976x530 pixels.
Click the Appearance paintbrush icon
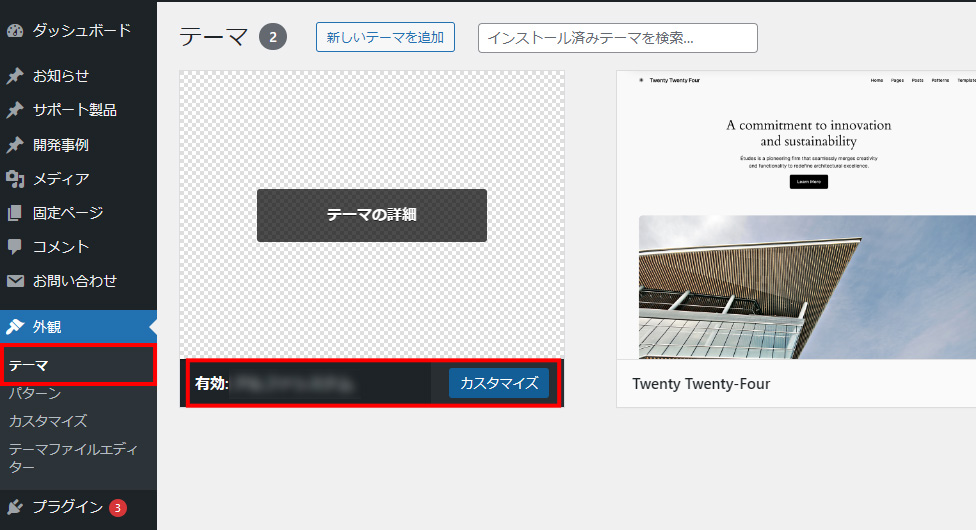(x=15, y=327)
